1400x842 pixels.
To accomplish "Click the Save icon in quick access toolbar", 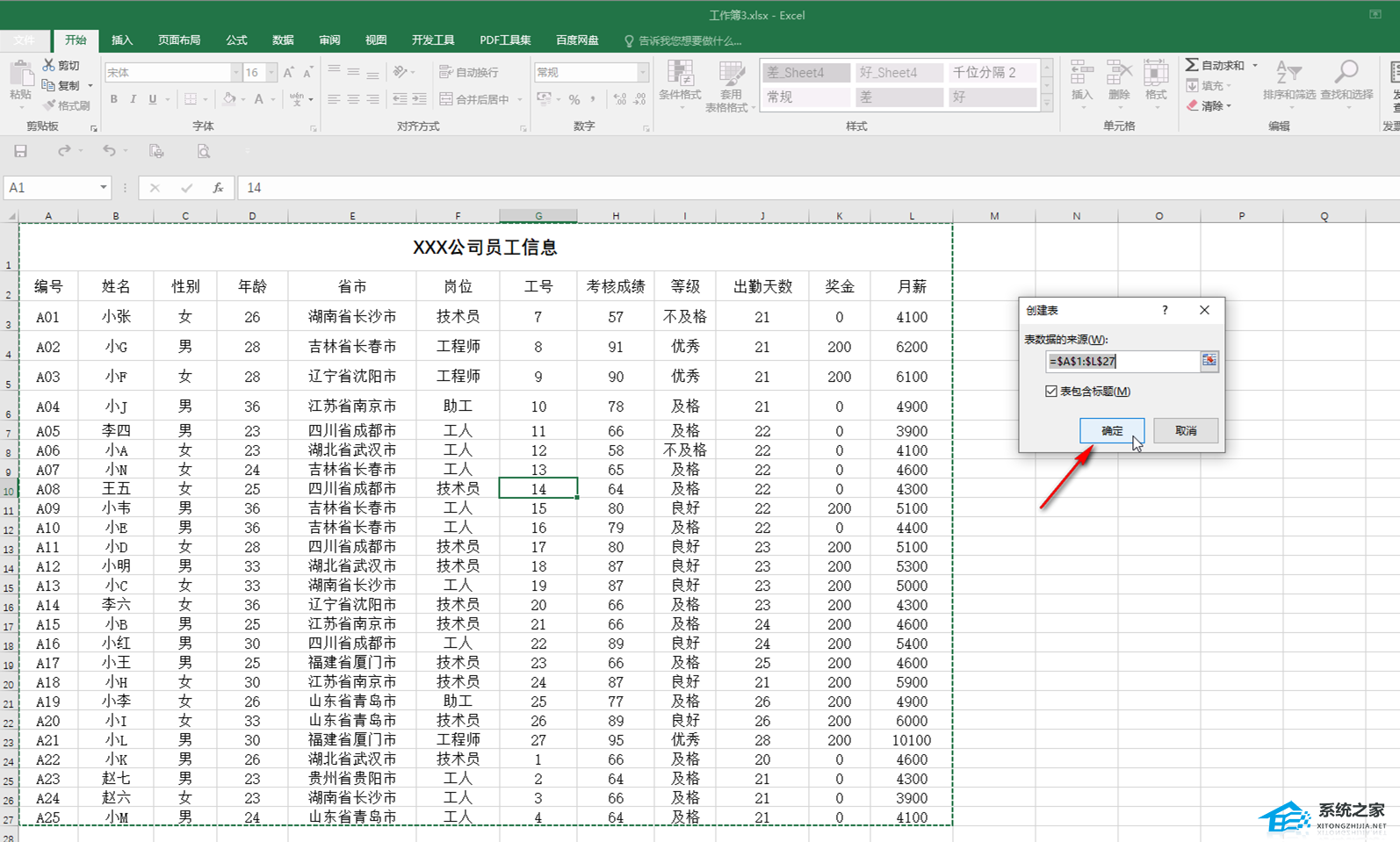I will (20, 151).
